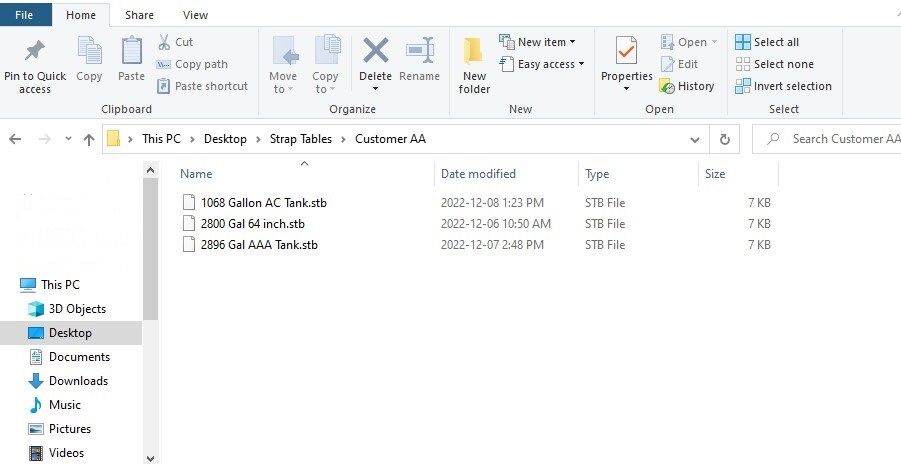
Task: Click This PC in the address bar
Action: [161, 139]
